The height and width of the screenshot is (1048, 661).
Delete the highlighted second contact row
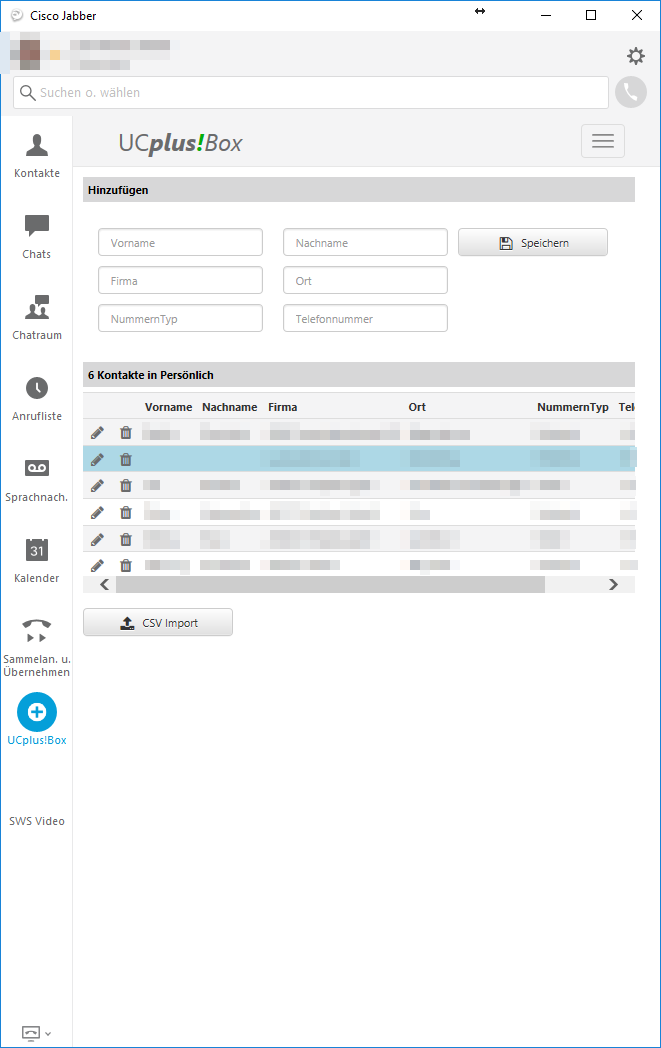126,459
